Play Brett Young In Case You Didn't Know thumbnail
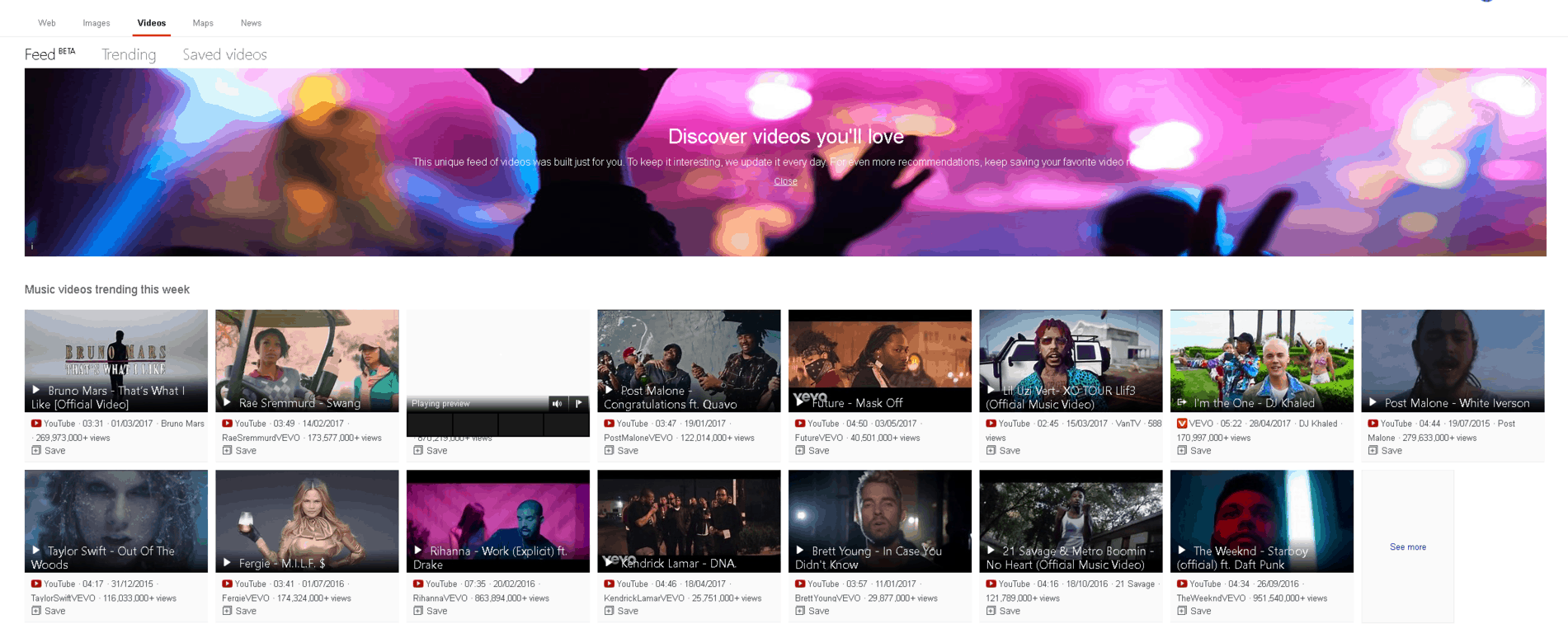1568x633 pixels. 880,521
